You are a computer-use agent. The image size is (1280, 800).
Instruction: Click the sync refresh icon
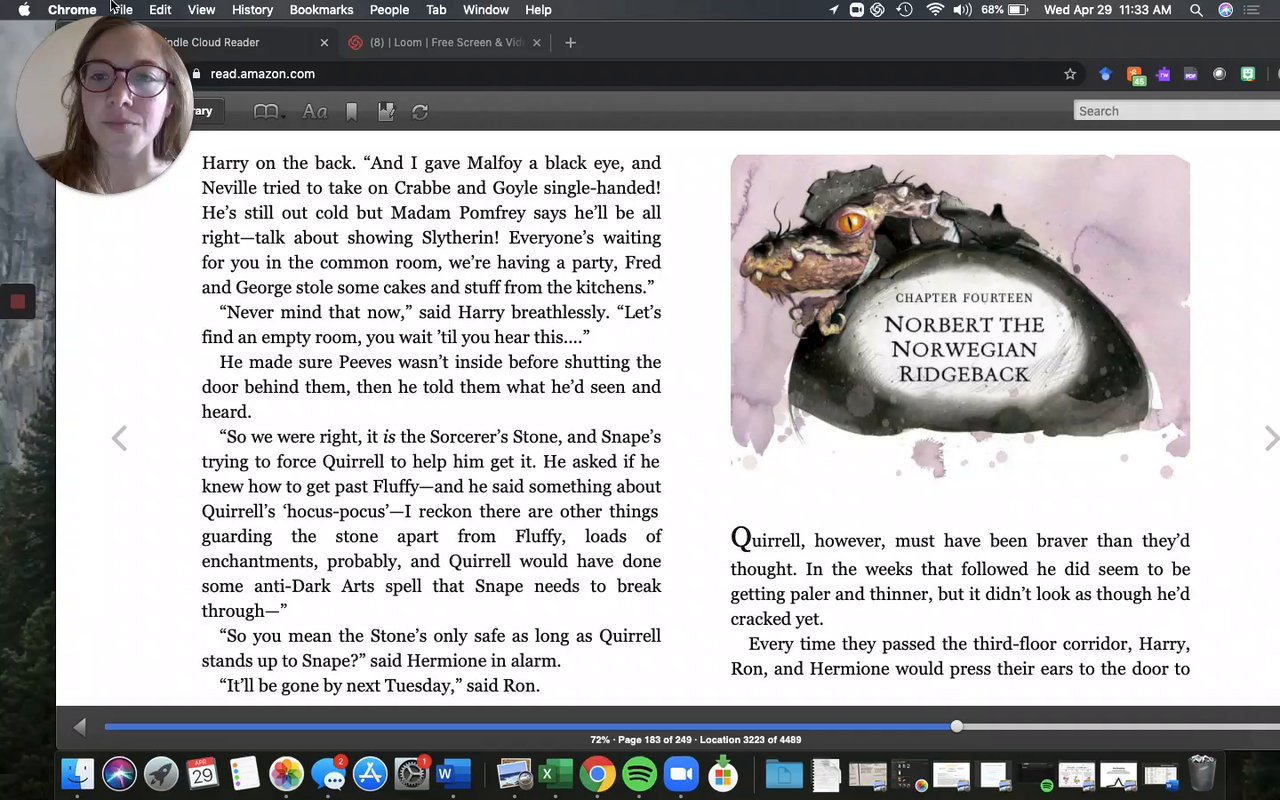pos(420,112)
